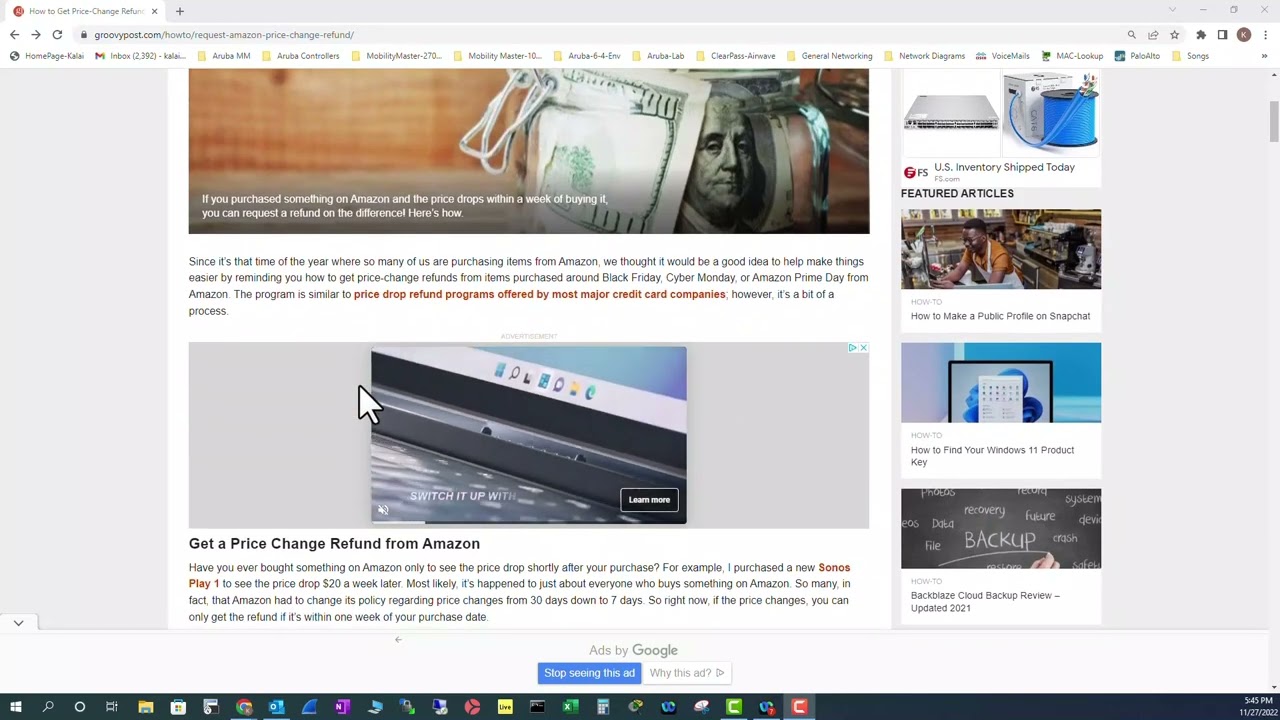Open Task View on the taskbar
The image size is (1280, 720).
[x=112, y=708]
